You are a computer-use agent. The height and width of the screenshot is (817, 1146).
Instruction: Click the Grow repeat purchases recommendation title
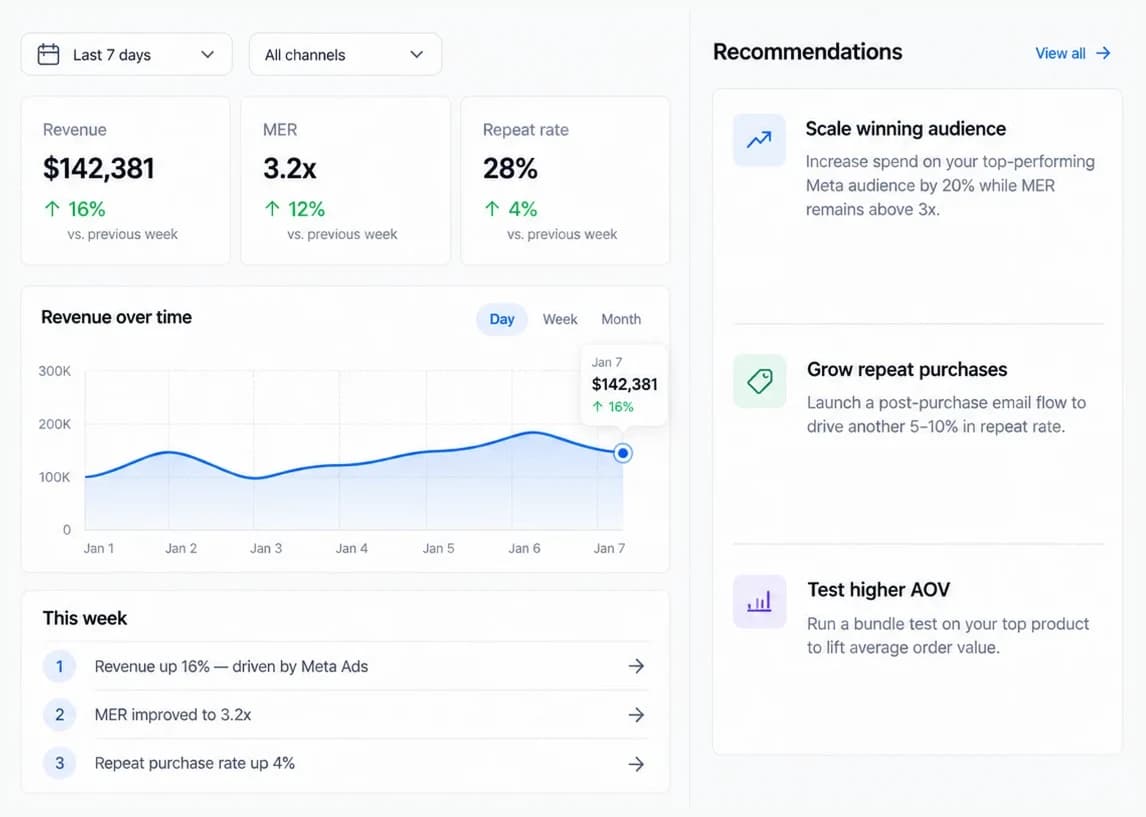click(x=907, y=370)
